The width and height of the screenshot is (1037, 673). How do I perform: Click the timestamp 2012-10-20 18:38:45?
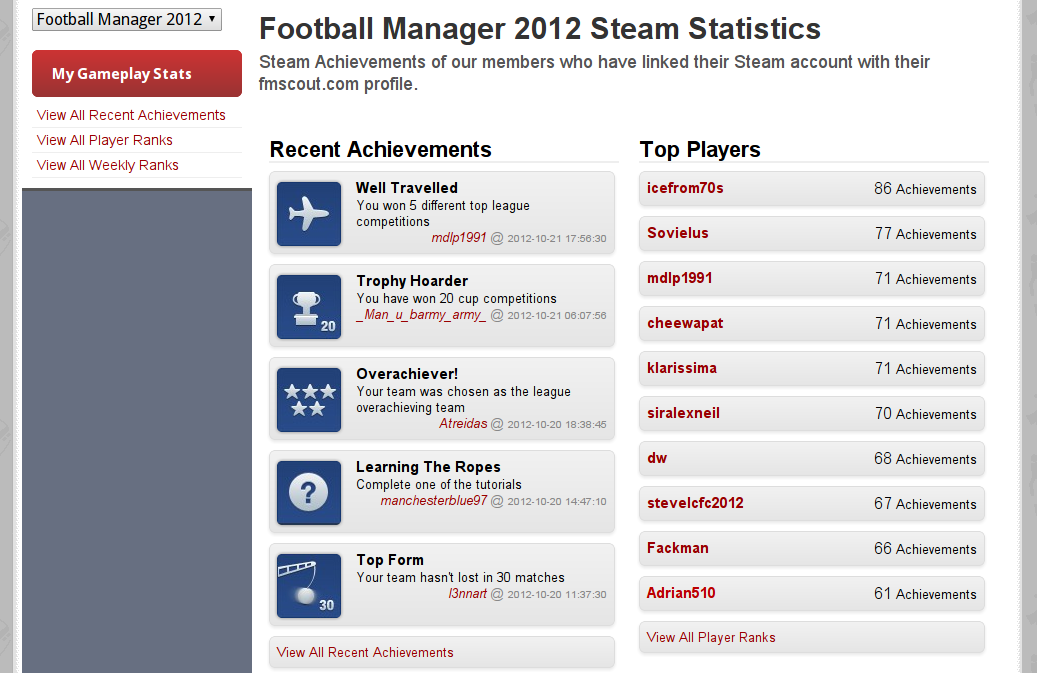pos(557,424)
